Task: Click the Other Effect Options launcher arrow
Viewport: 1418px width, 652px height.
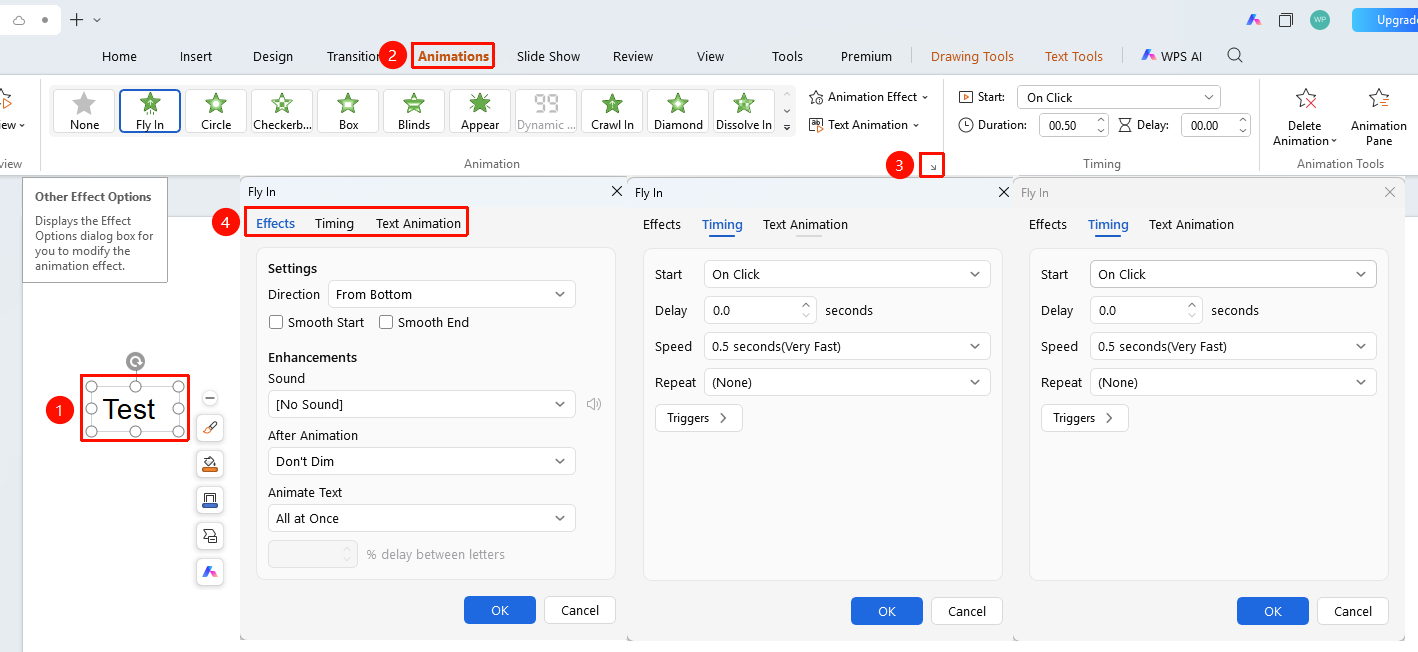Action: (x=932, y=166)
